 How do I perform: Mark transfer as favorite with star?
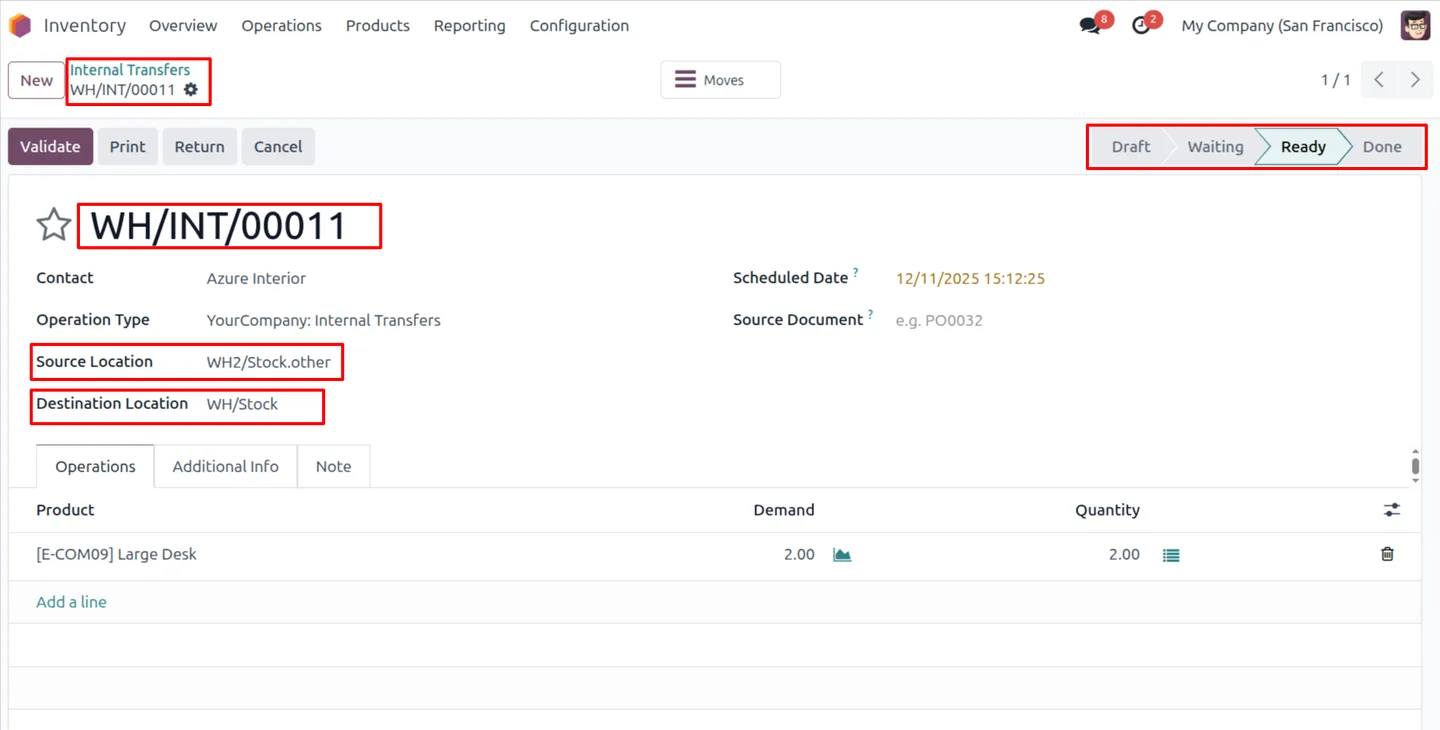[54, 225]
